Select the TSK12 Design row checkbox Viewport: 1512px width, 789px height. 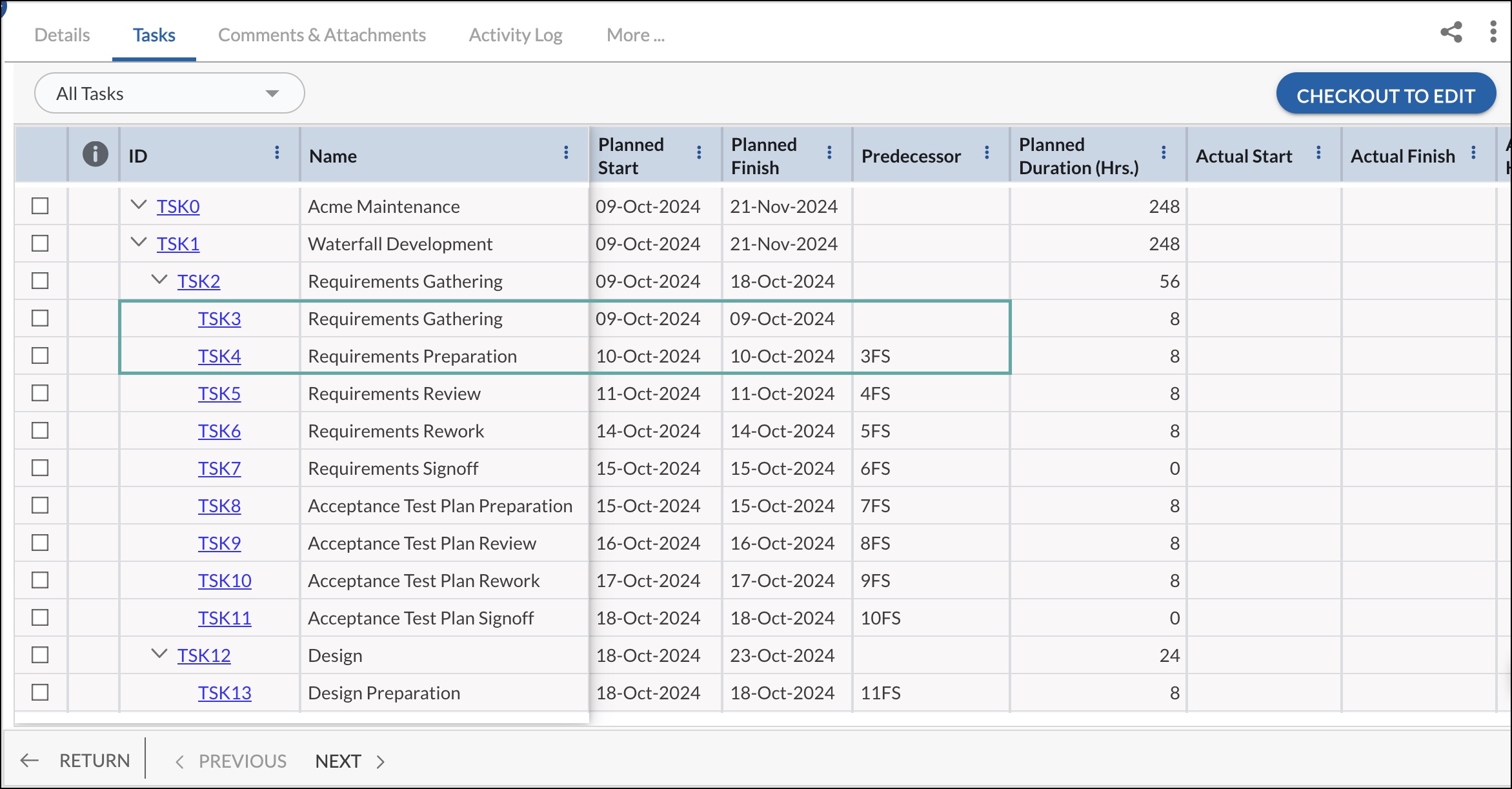point(40,655)
